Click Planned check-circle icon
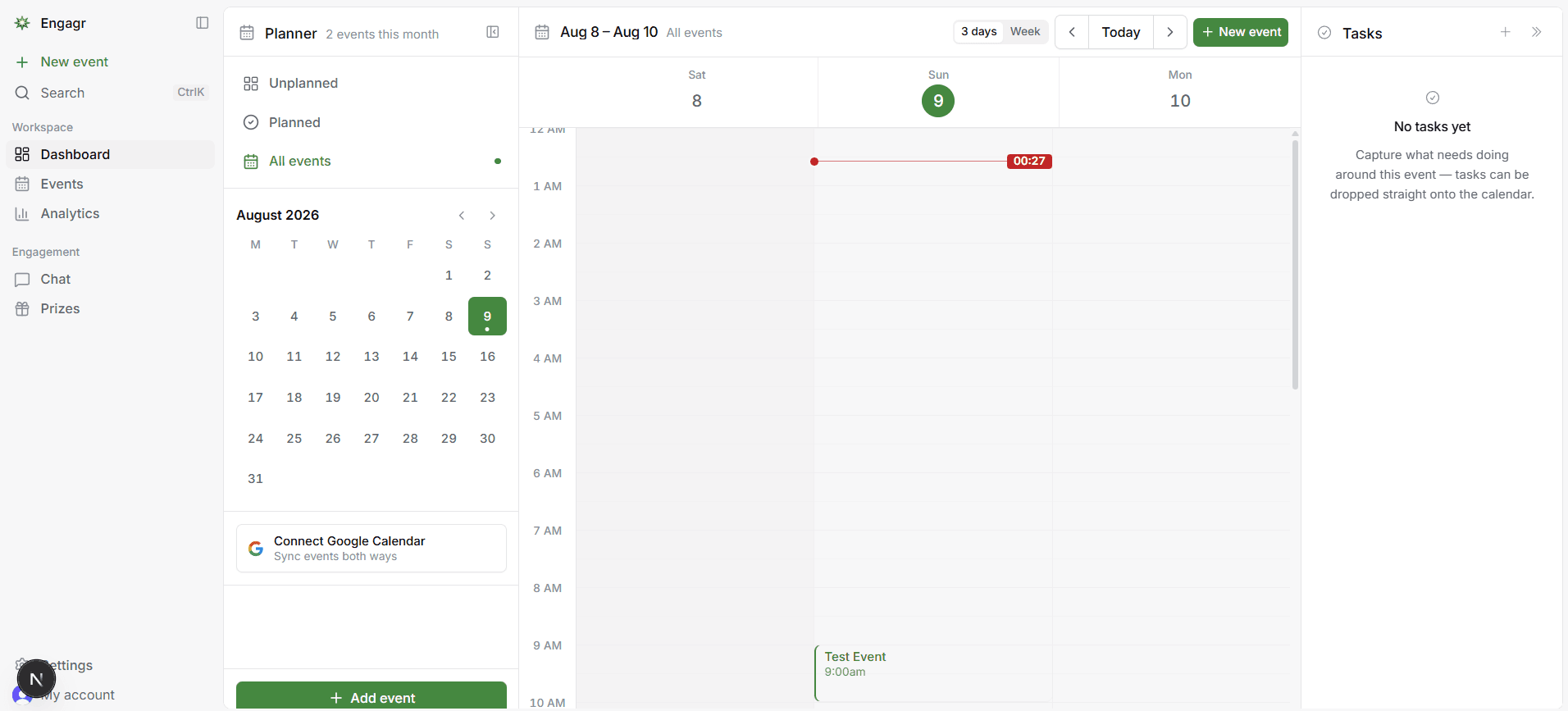The width and height of the screenshot is (1568, 711). [251, 122]
